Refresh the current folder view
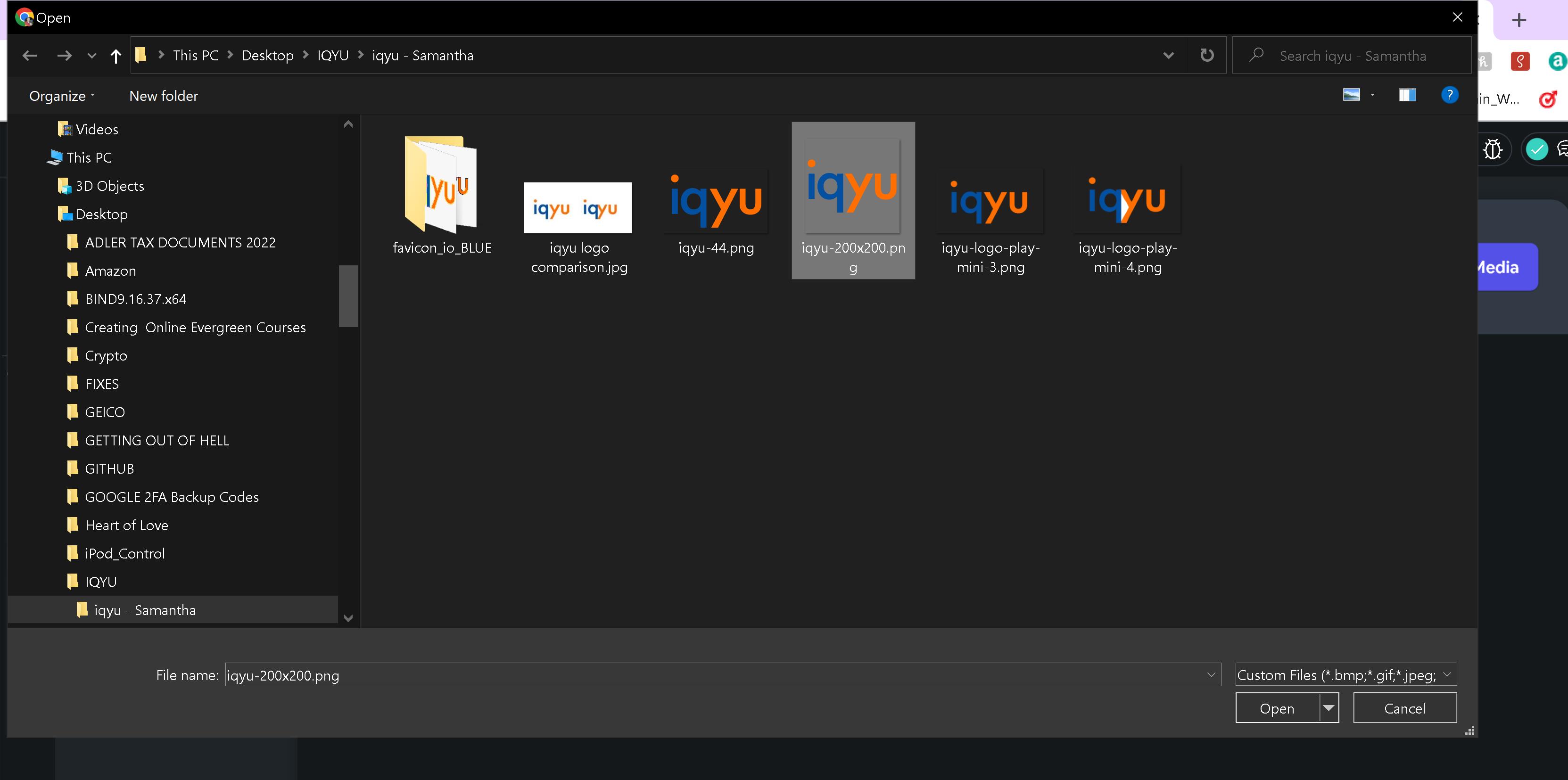Viewport: 1568px width, 780px height. [x=1206, y=55]
